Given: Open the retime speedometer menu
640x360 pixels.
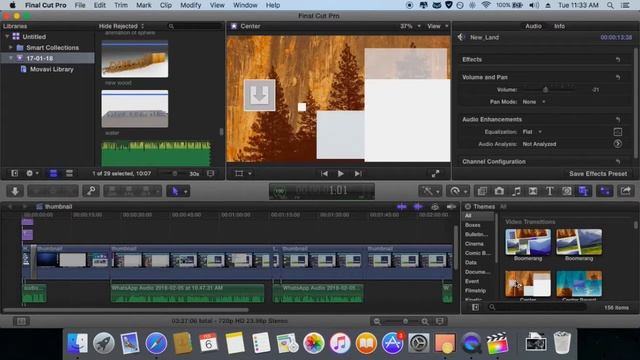Looking at the screenshot, I should (458, 191).
